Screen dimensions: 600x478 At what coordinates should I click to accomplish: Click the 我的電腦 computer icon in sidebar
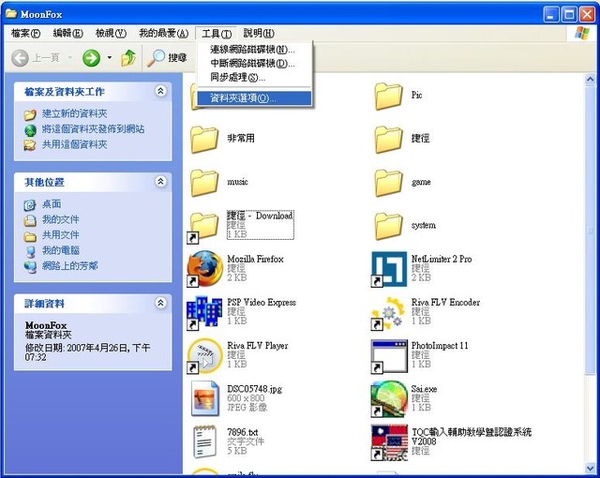click(x=30, y=251)
